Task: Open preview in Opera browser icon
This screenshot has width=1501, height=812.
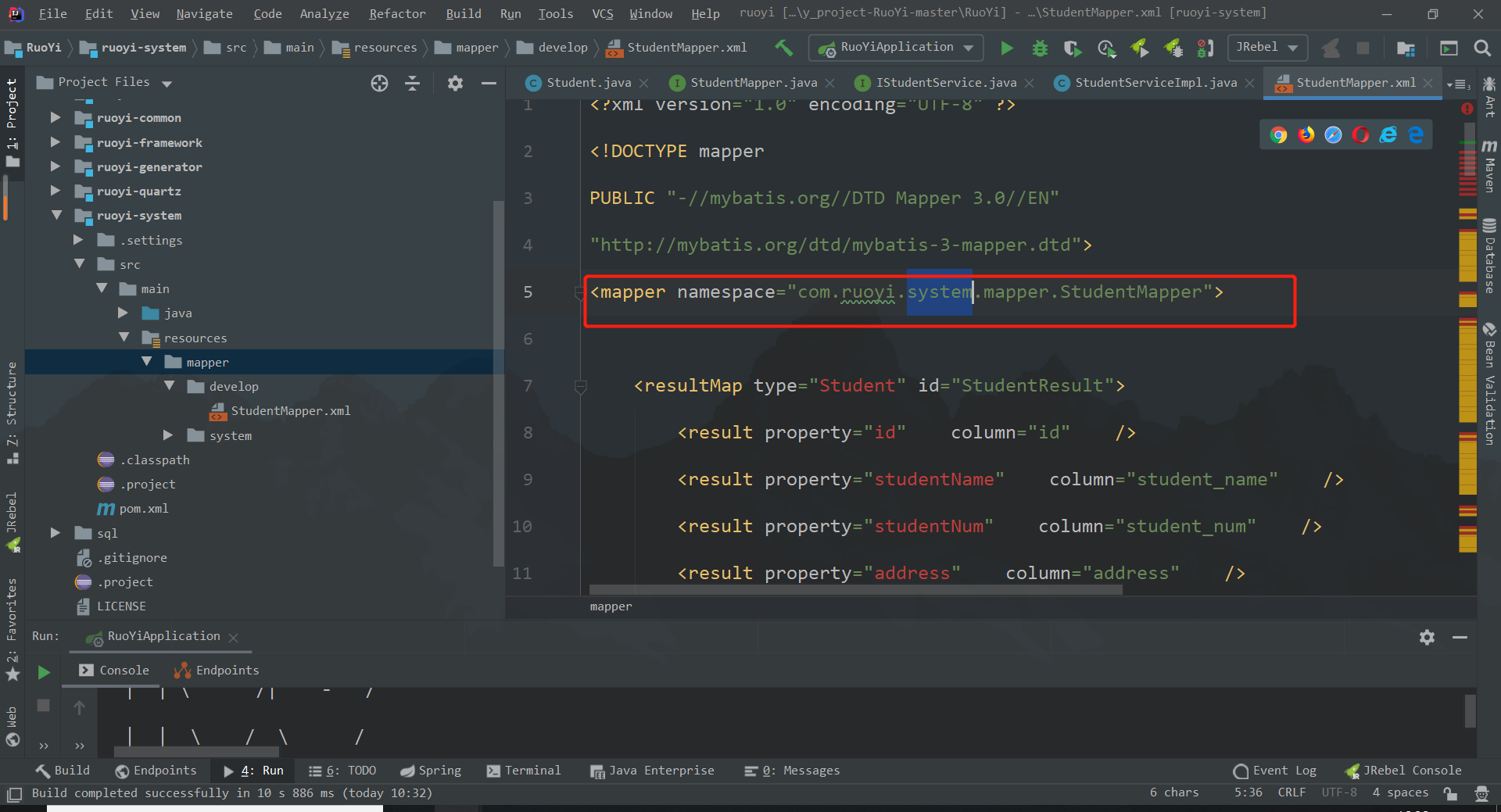Action: point(1361,134)
